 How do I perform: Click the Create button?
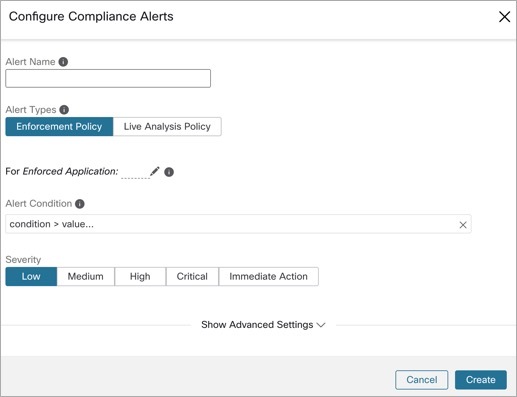click(x=481, y=380)
